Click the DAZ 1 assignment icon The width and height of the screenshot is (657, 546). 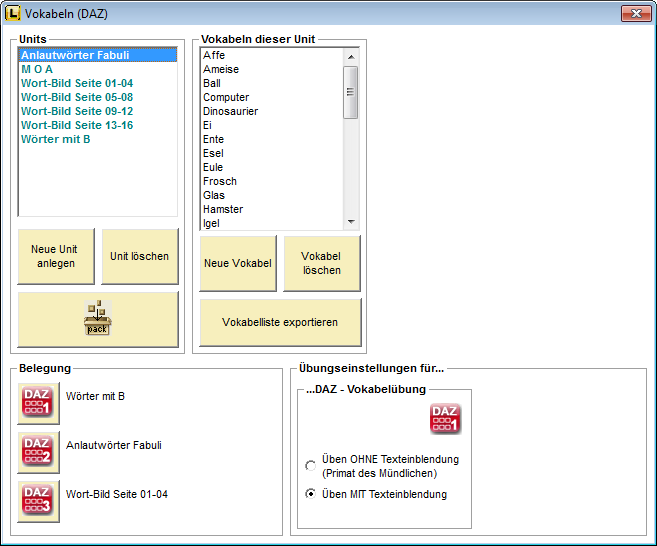click(38, 403)
